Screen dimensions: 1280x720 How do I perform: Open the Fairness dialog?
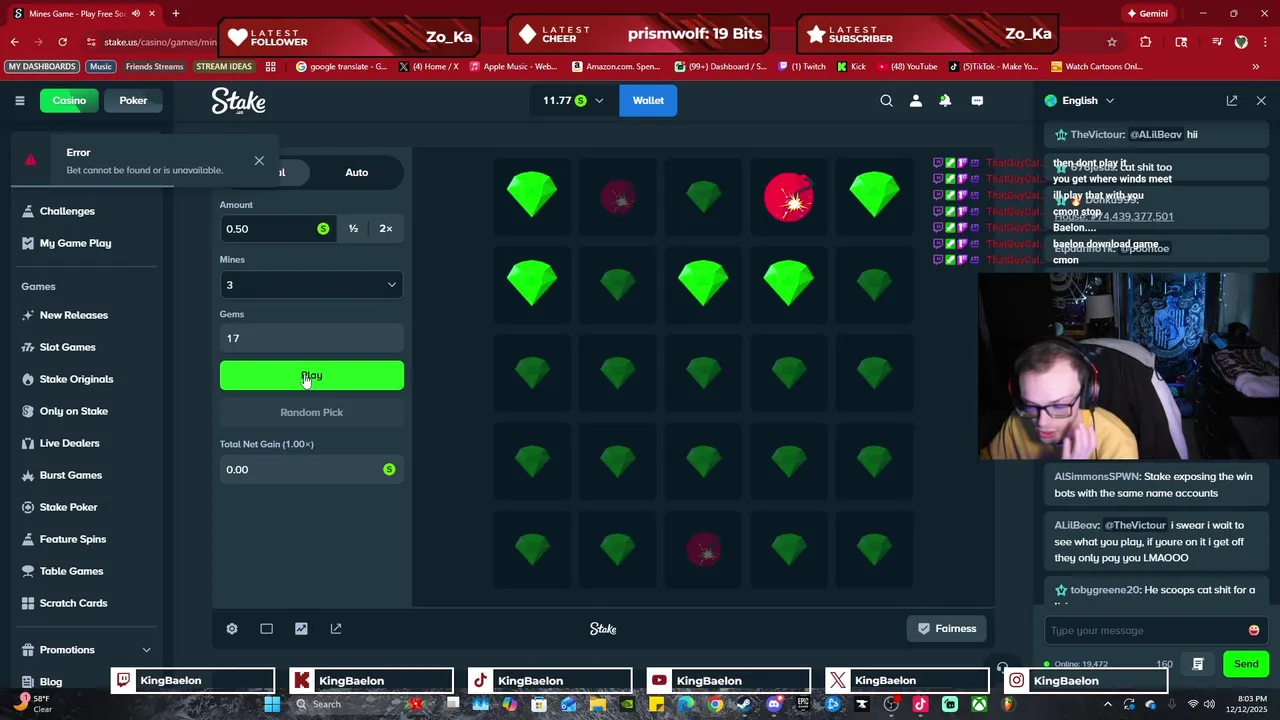click(947, 629)
